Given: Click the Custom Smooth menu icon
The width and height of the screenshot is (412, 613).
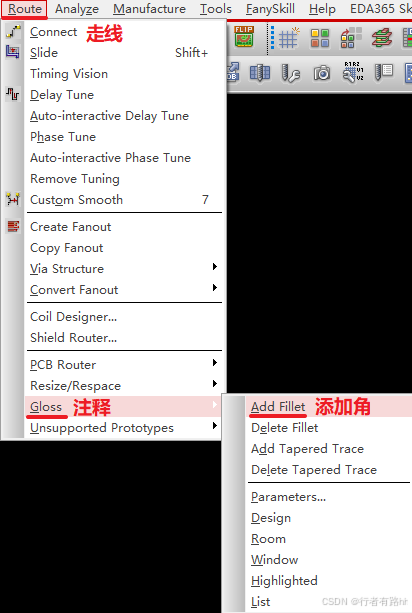Looking at the screenshot, I should point(13,199).
